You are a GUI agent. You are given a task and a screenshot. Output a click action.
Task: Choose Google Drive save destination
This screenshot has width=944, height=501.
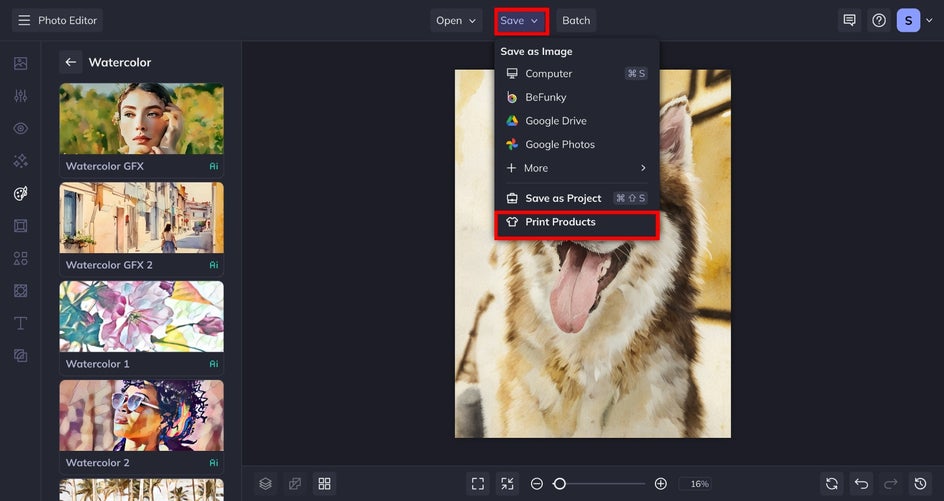click(577, 120)
